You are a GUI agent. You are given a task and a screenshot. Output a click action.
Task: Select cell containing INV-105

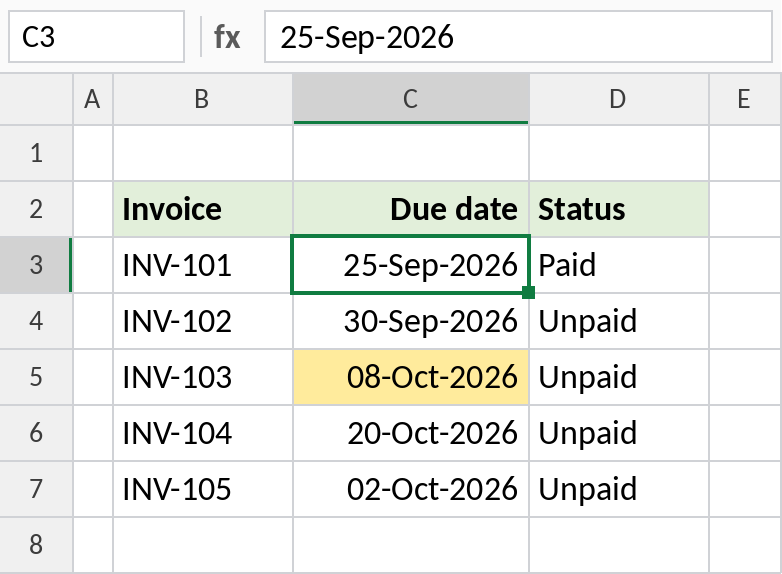pos(203,488)
